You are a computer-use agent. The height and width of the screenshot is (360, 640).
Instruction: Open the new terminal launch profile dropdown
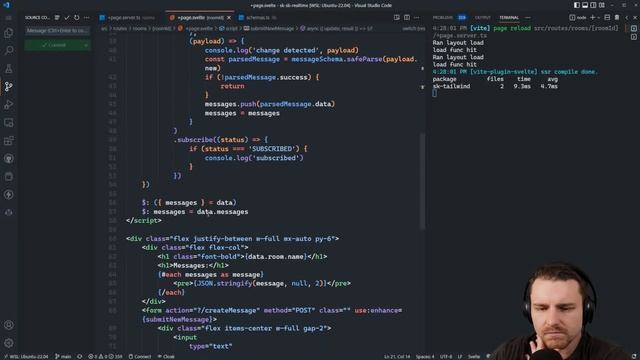[598, 18]
